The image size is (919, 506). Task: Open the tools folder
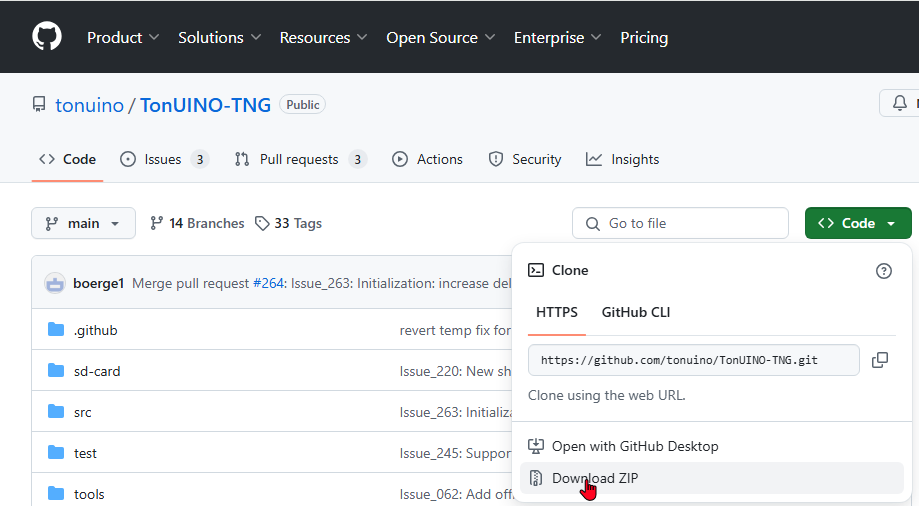coord(89,495)
